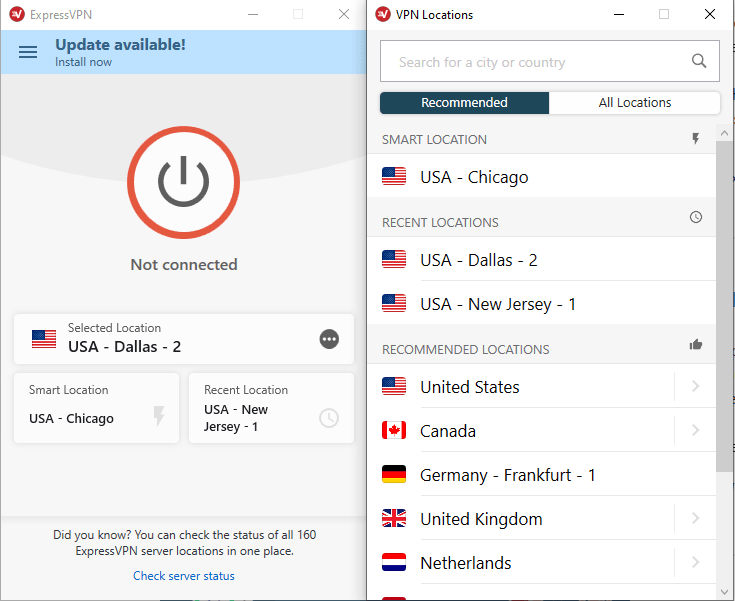Screen dimensions: 735x601
Task: Click the locations list scrollbar thumb
Action: click(725, 306)
